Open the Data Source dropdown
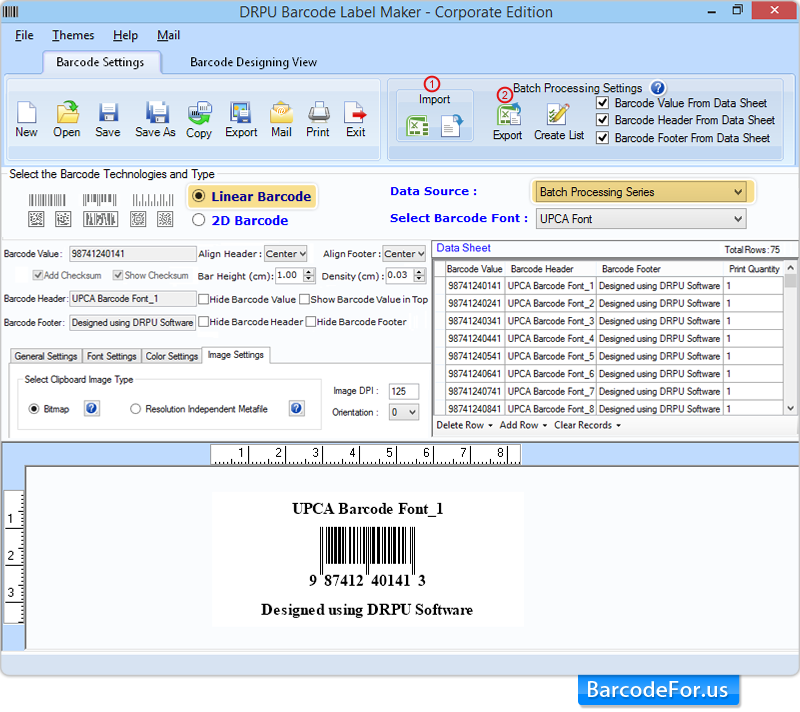Screen dimensions: 800x712 pyautogui.click(x=640, y=192)
